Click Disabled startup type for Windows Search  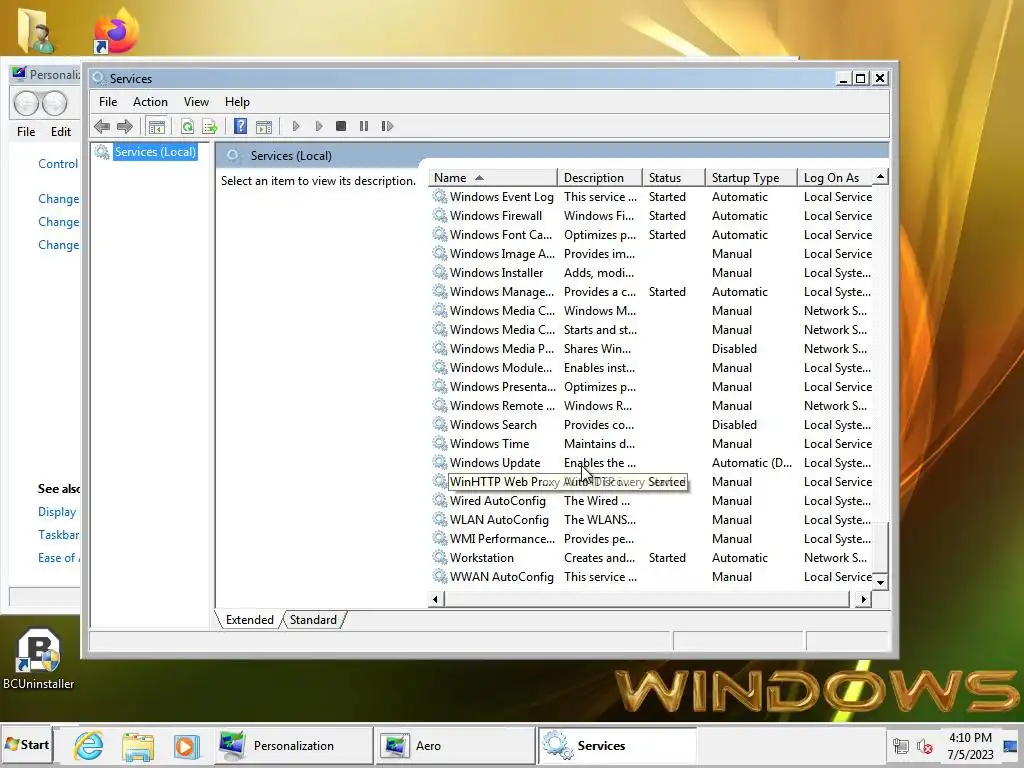pyautogui.click(x=734, y=424)
